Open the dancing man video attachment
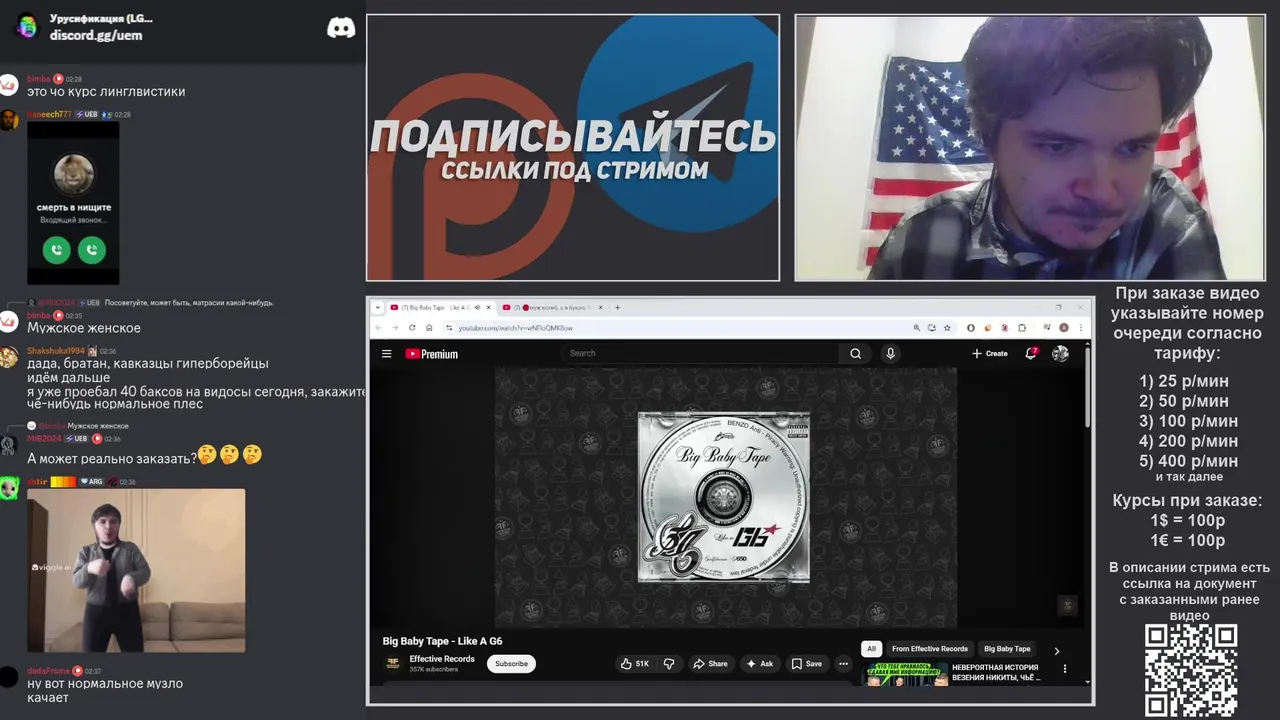 pyautogui.click(x=136, y=570)
